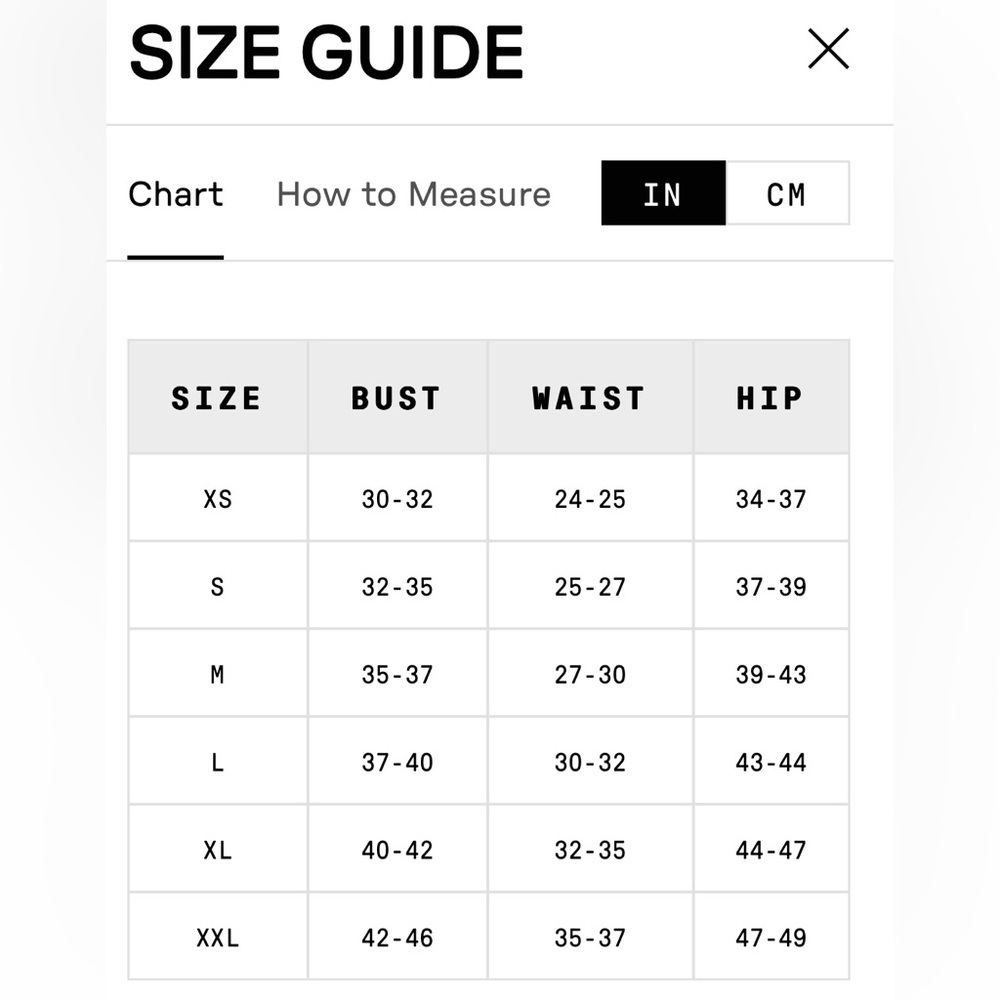
Task: Close the Size Guide panel
Action: pyautogui.click(x=828, y=49)
